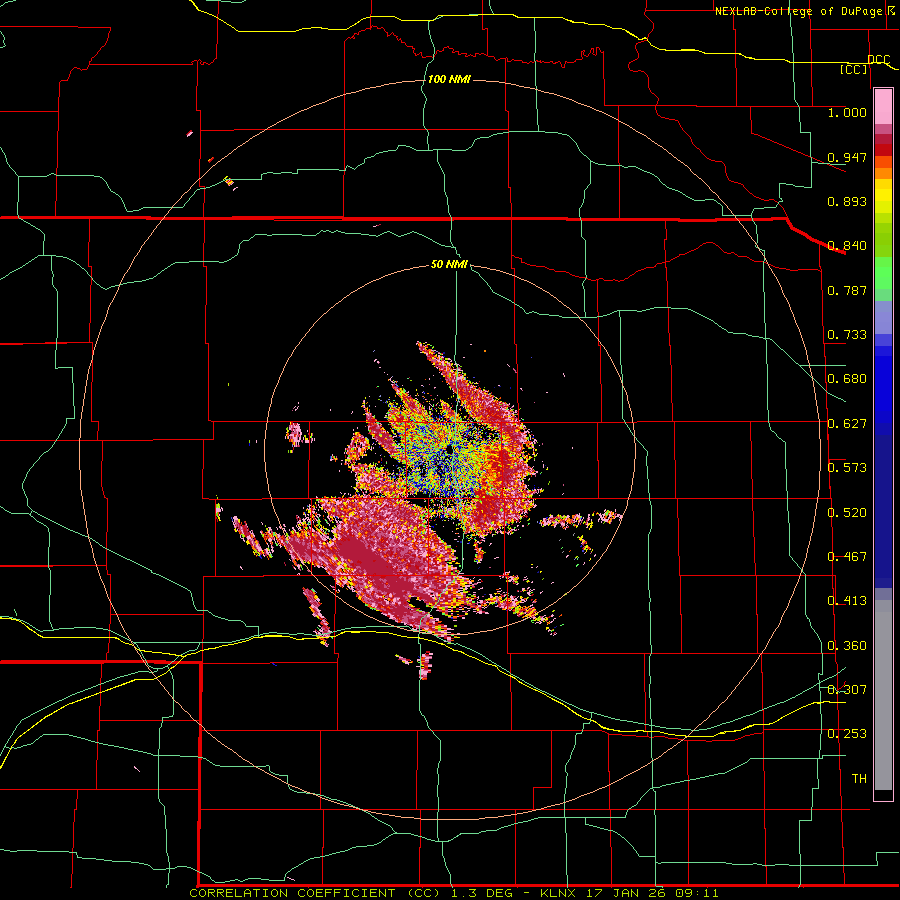Click the 0.733 scale value
This screenshot has width=900, height=900.
coord(847,335)
